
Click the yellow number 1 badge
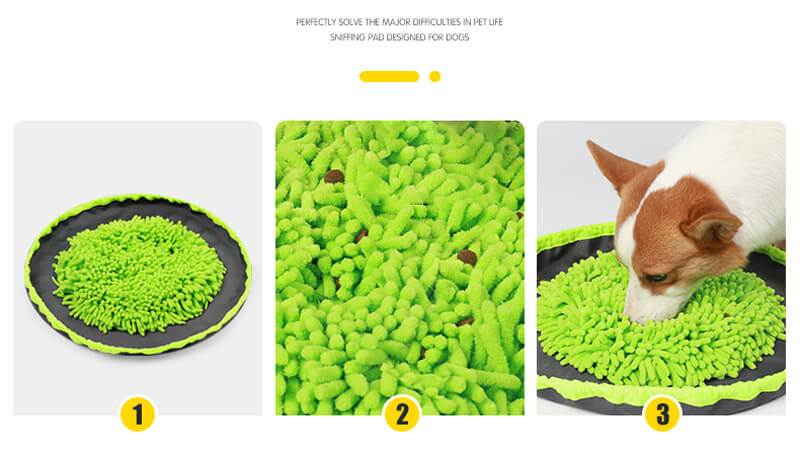click(x=138, y=414)
